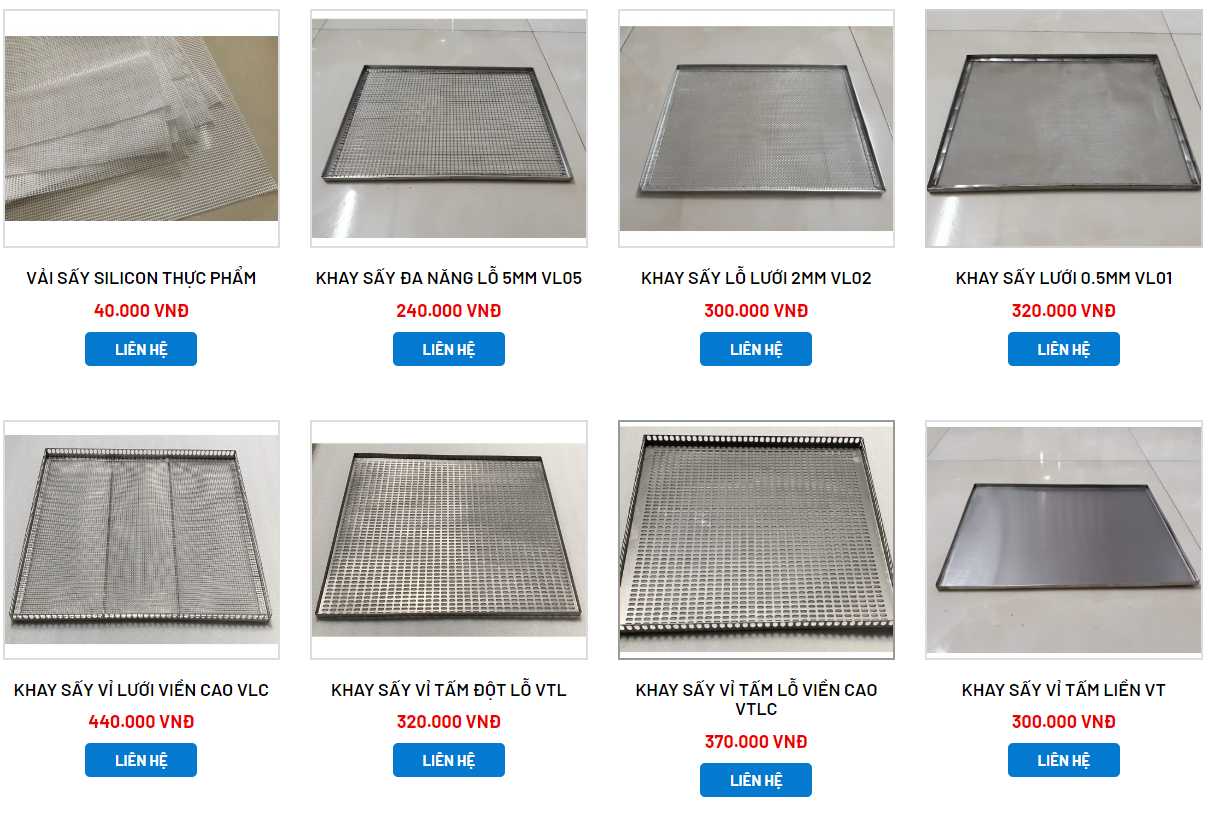Click the KHAY SẤY ĐA NĂNG LỖ 5MM VL05 thumbnail

449,129
